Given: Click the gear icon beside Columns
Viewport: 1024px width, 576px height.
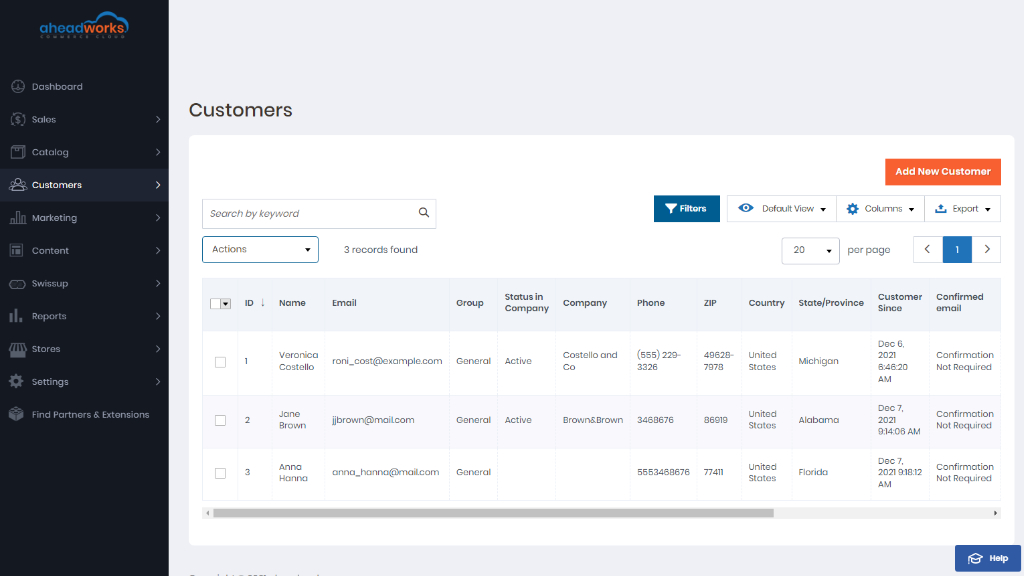Looking at the screenshot, I should (x=852, y=209).
